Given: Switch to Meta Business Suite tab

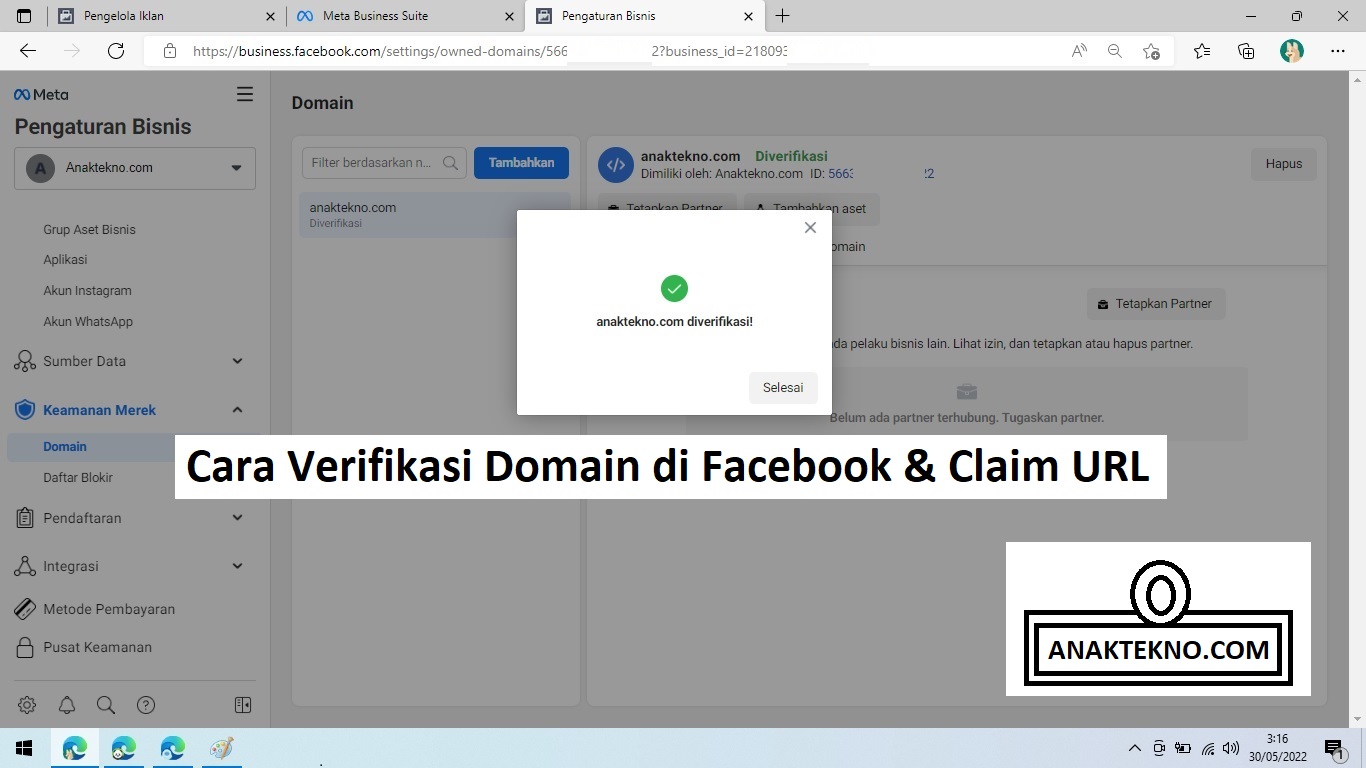Looking at the screenshot, I should tap(405, 16).
